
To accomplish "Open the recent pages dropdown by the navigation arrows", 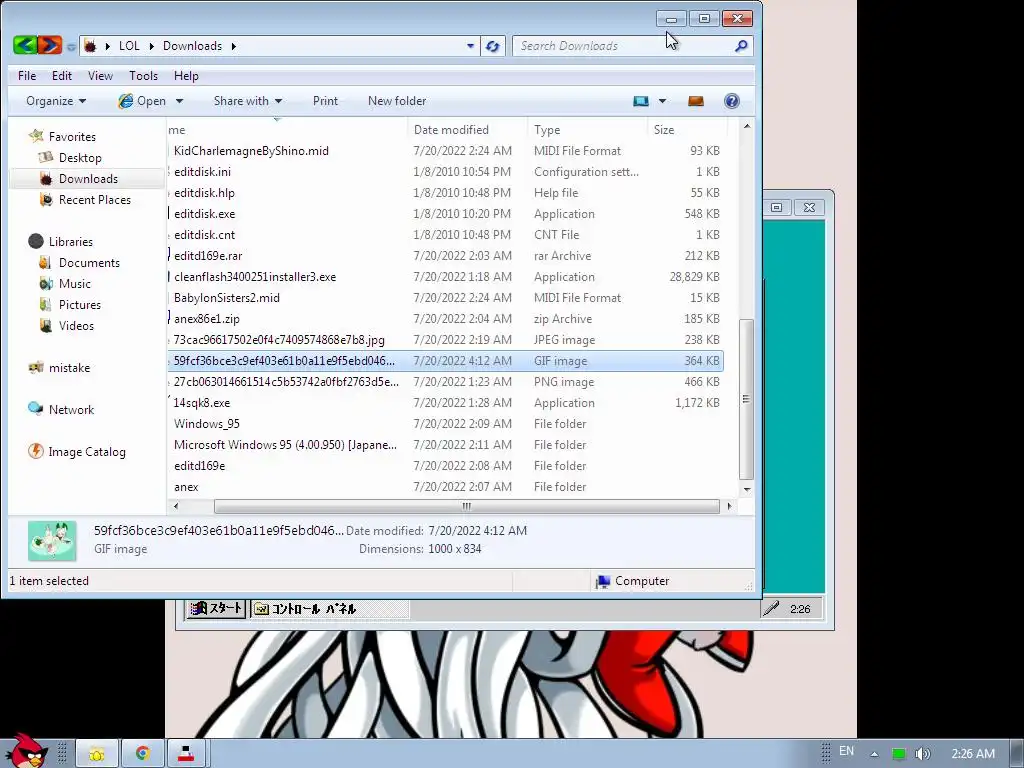I will (71, 46).
